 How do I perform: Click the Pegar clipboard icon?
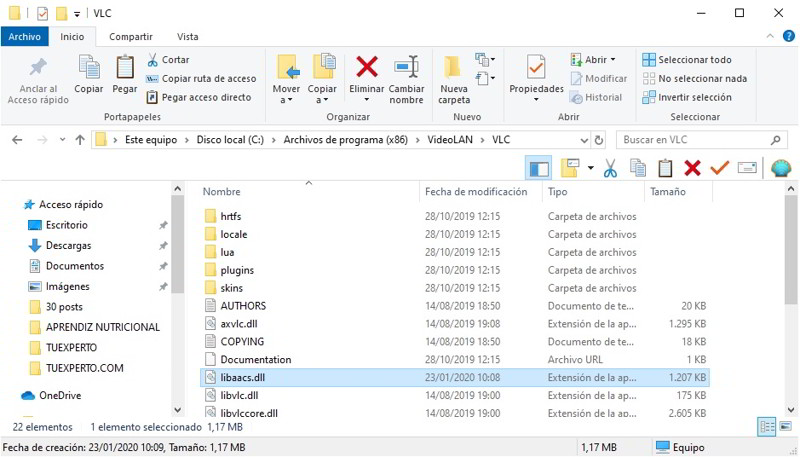(124, 68)
